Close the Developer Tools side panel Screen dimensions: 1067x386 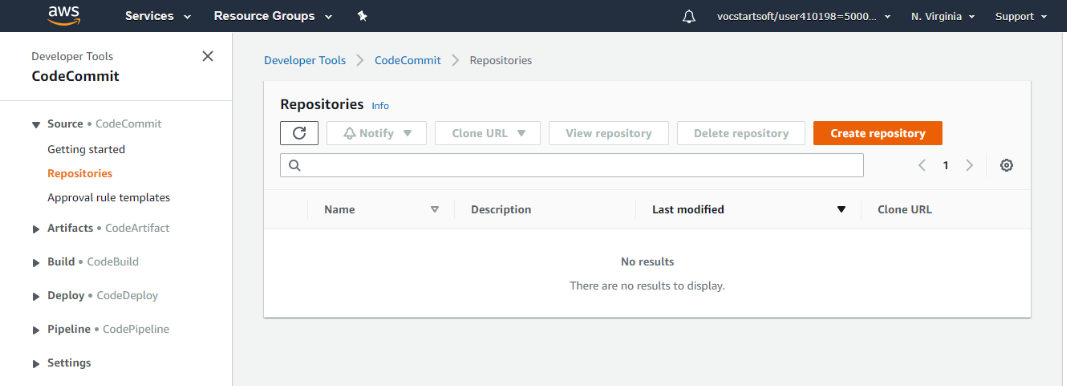[208, 56]
